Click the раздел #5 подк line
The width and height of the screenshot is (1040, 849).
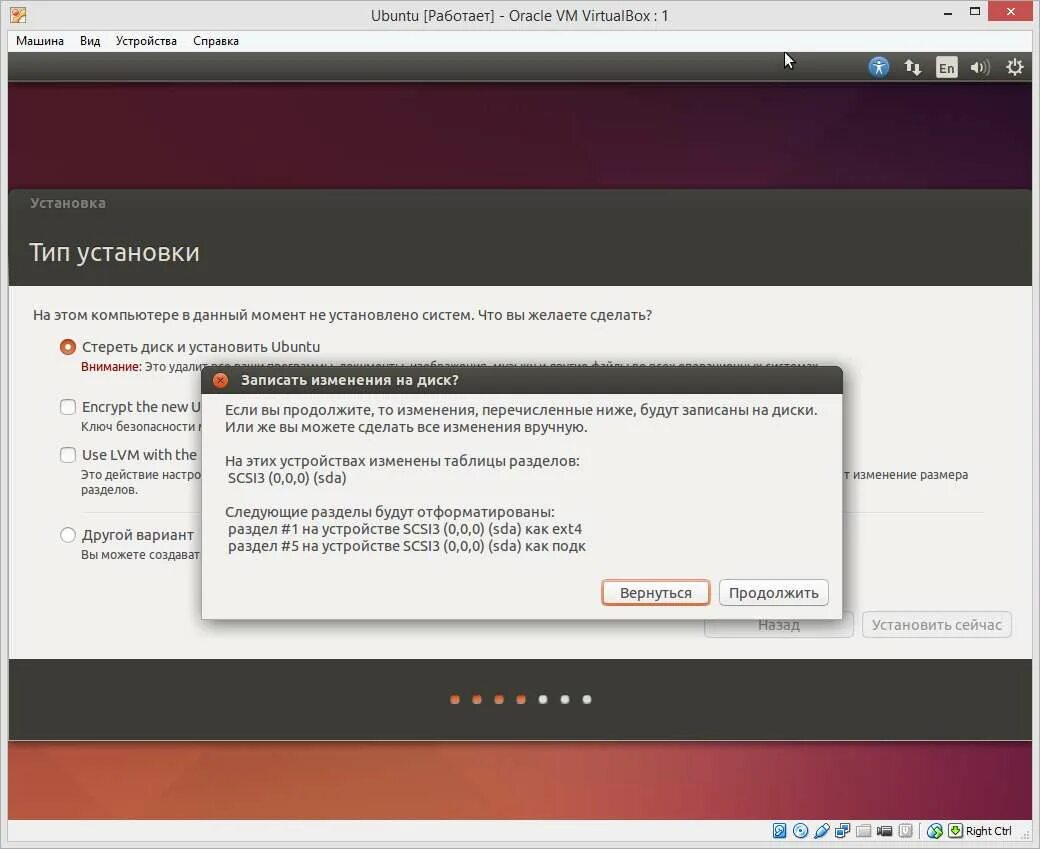point(407,547)
